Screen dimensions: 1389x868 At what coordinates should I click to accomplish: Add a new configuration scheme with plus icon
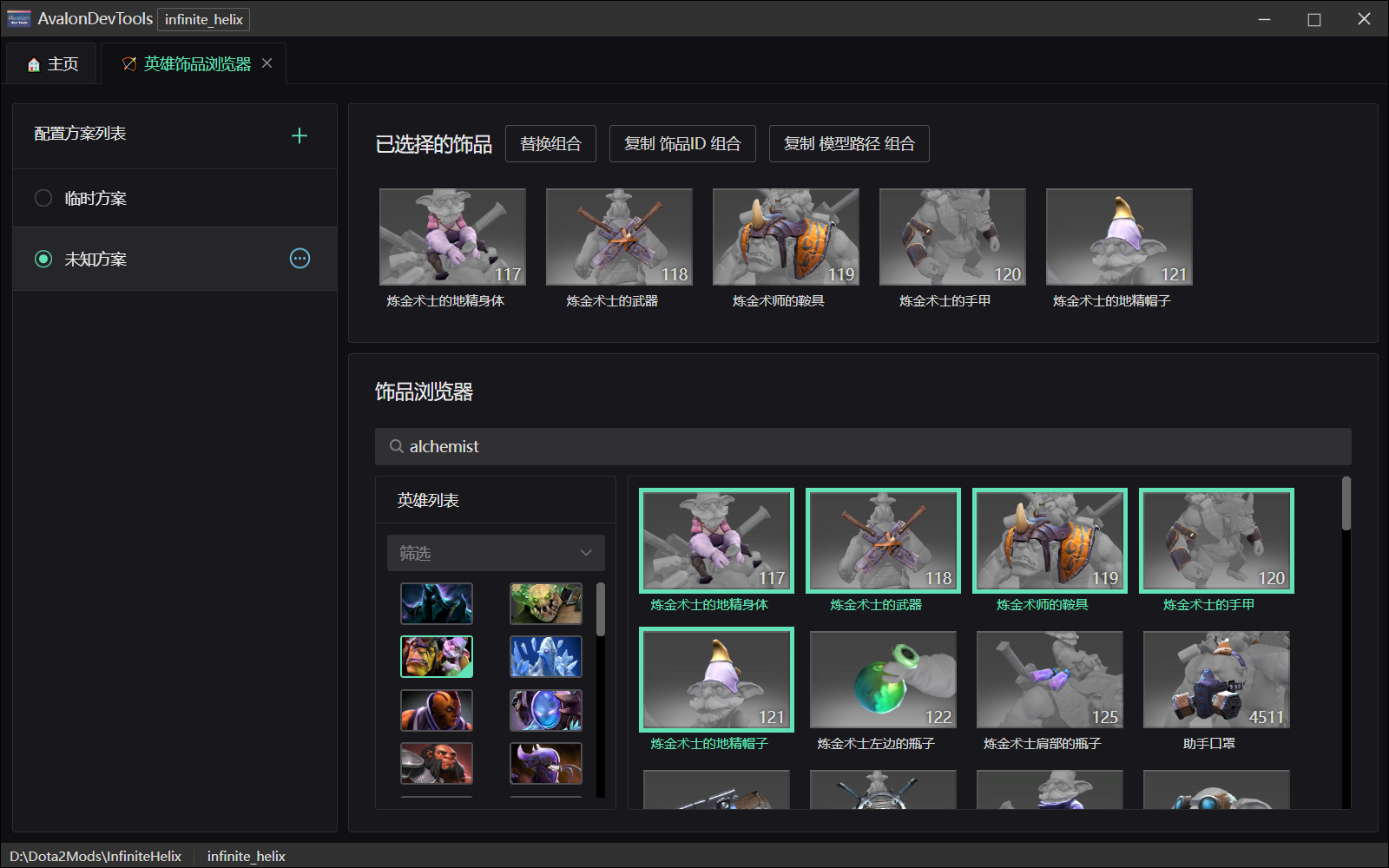tap(300, 135)
